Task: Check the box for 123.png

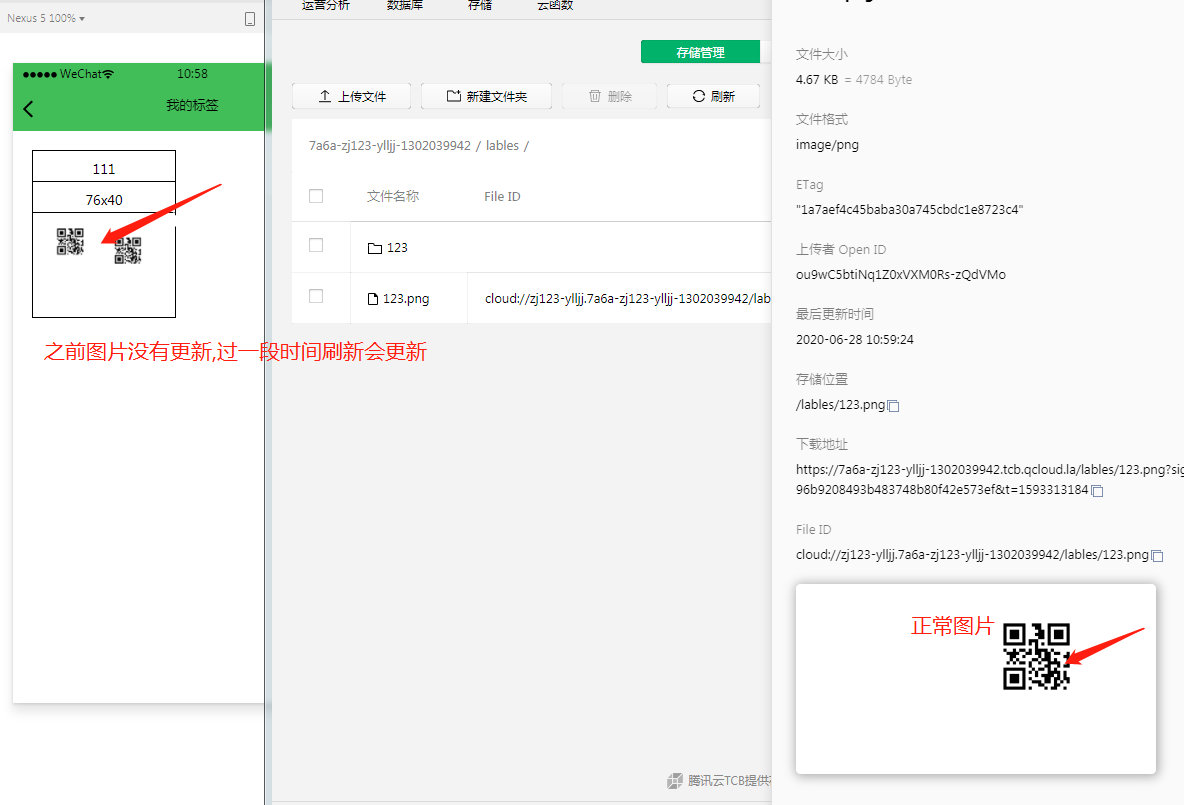Action: point(316,296)
